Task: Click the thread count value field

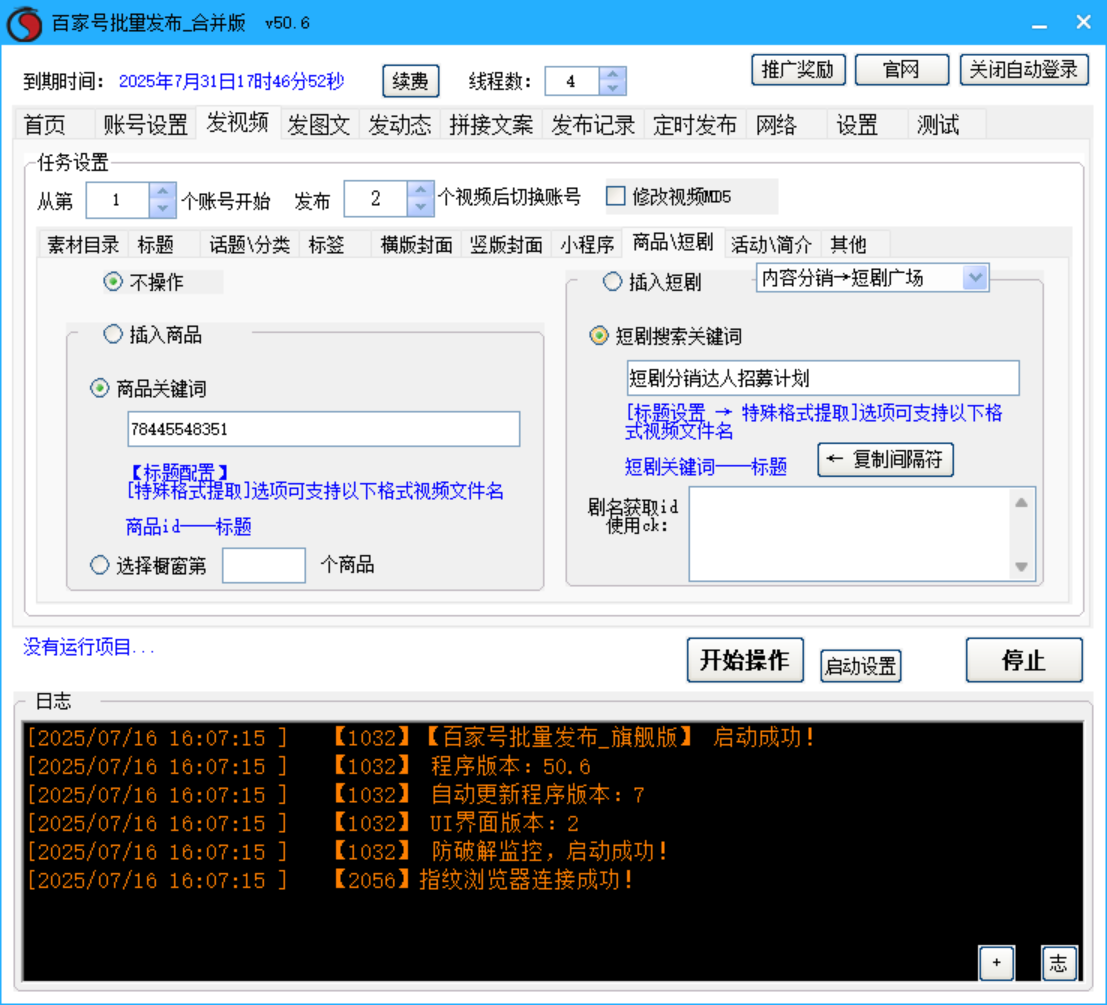Action: 573,81
